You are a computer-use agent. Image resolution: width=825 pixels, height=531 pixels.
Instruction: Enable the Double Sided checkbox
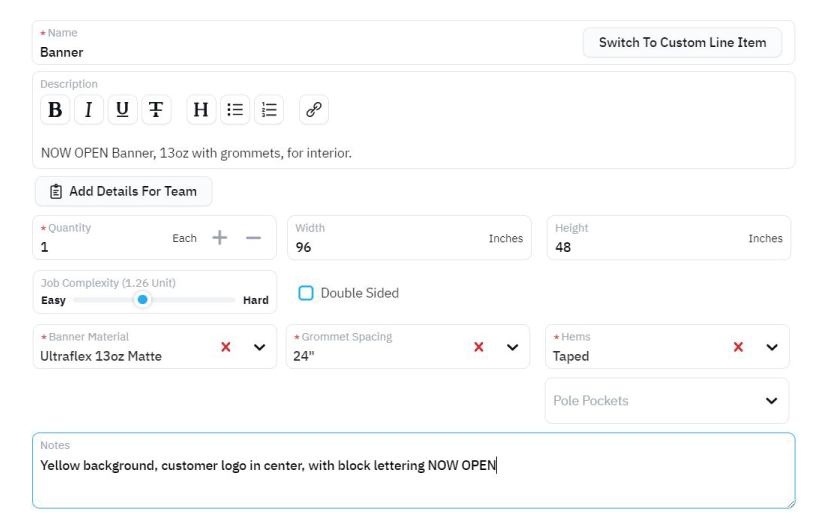click(306, 293)
